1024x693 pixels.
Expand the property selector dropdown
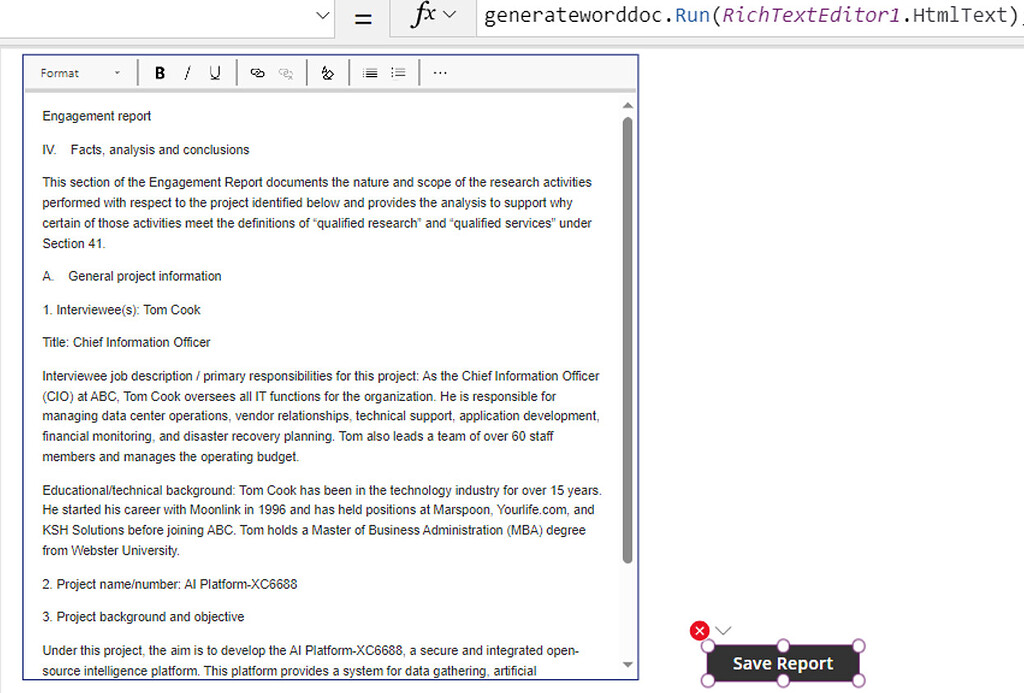[x=323, y=15]
